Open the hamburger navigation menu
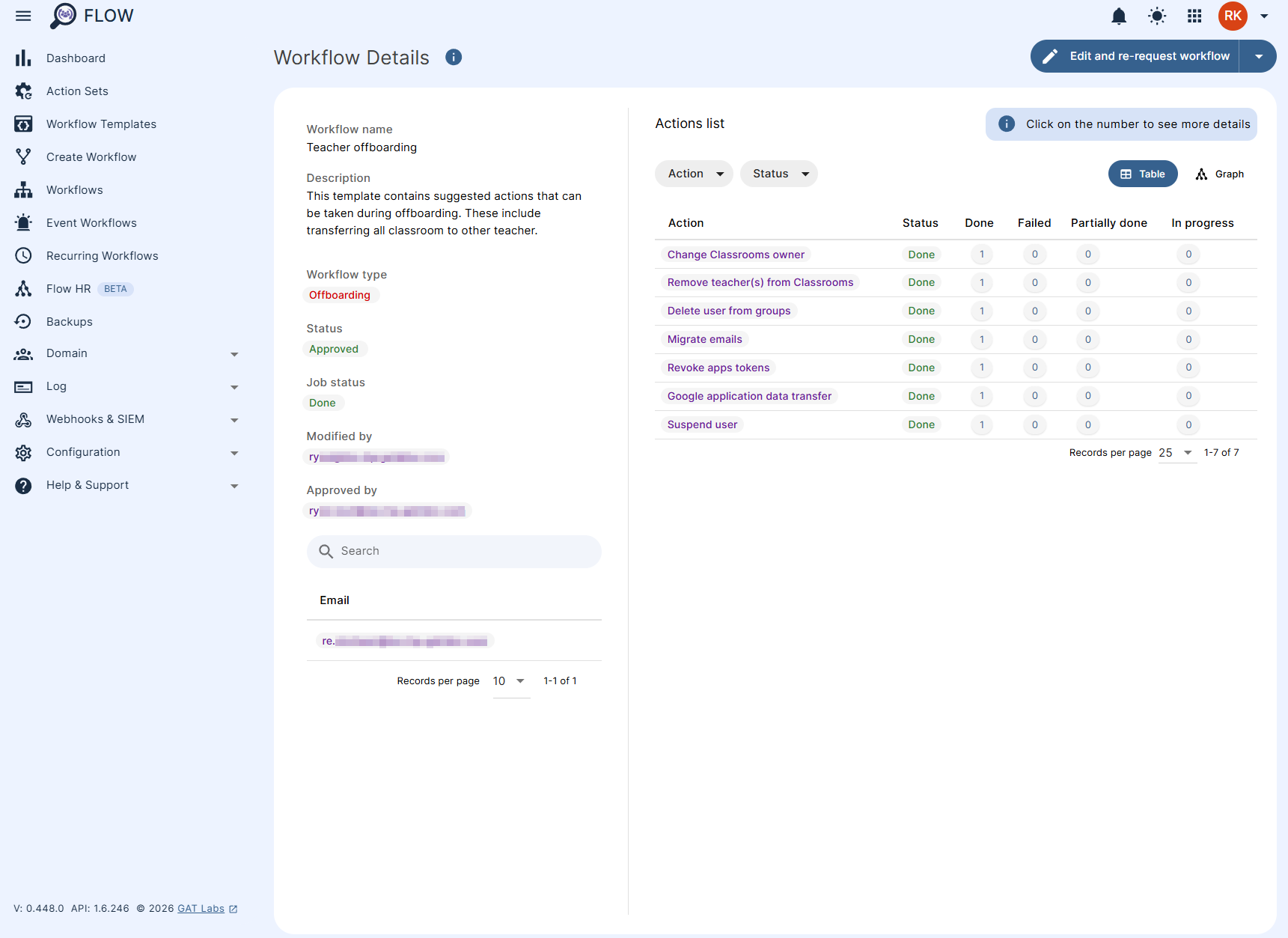The height and width of the screenshot is (938, 1288). [x=23, y=16]
